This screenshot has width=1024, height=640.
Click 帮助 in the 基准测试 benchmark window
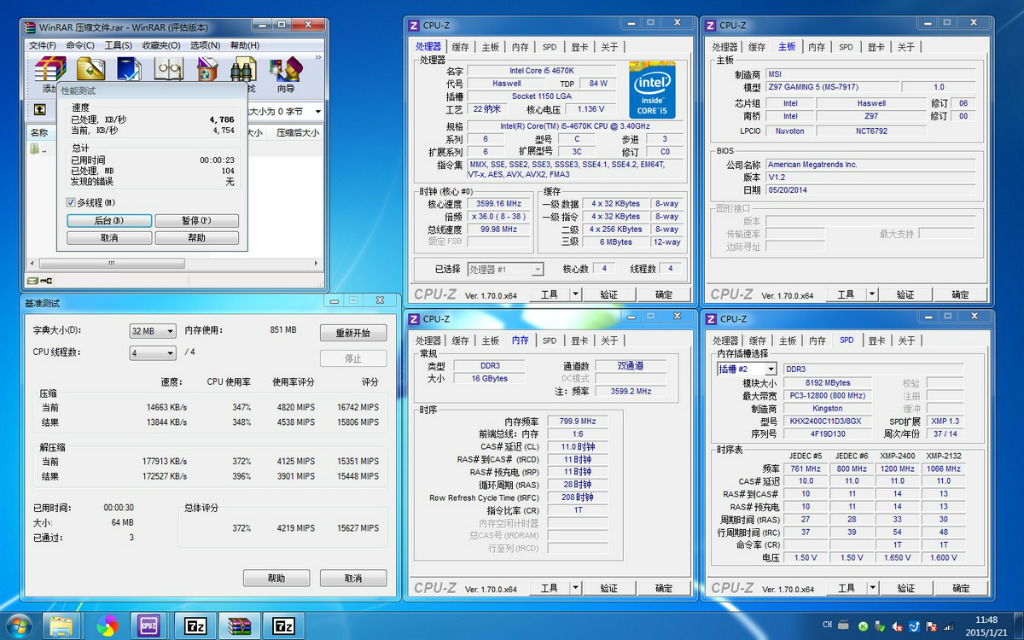point(276,579)
